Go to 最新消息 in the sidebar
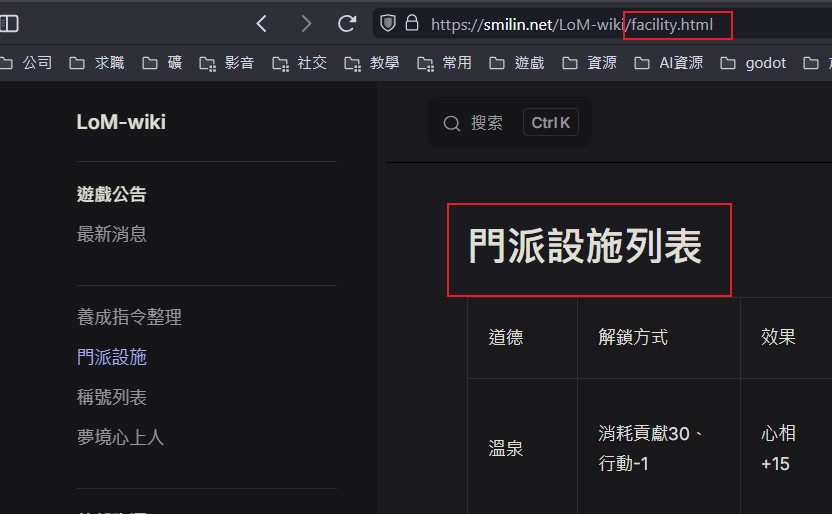 pos(112,234)
